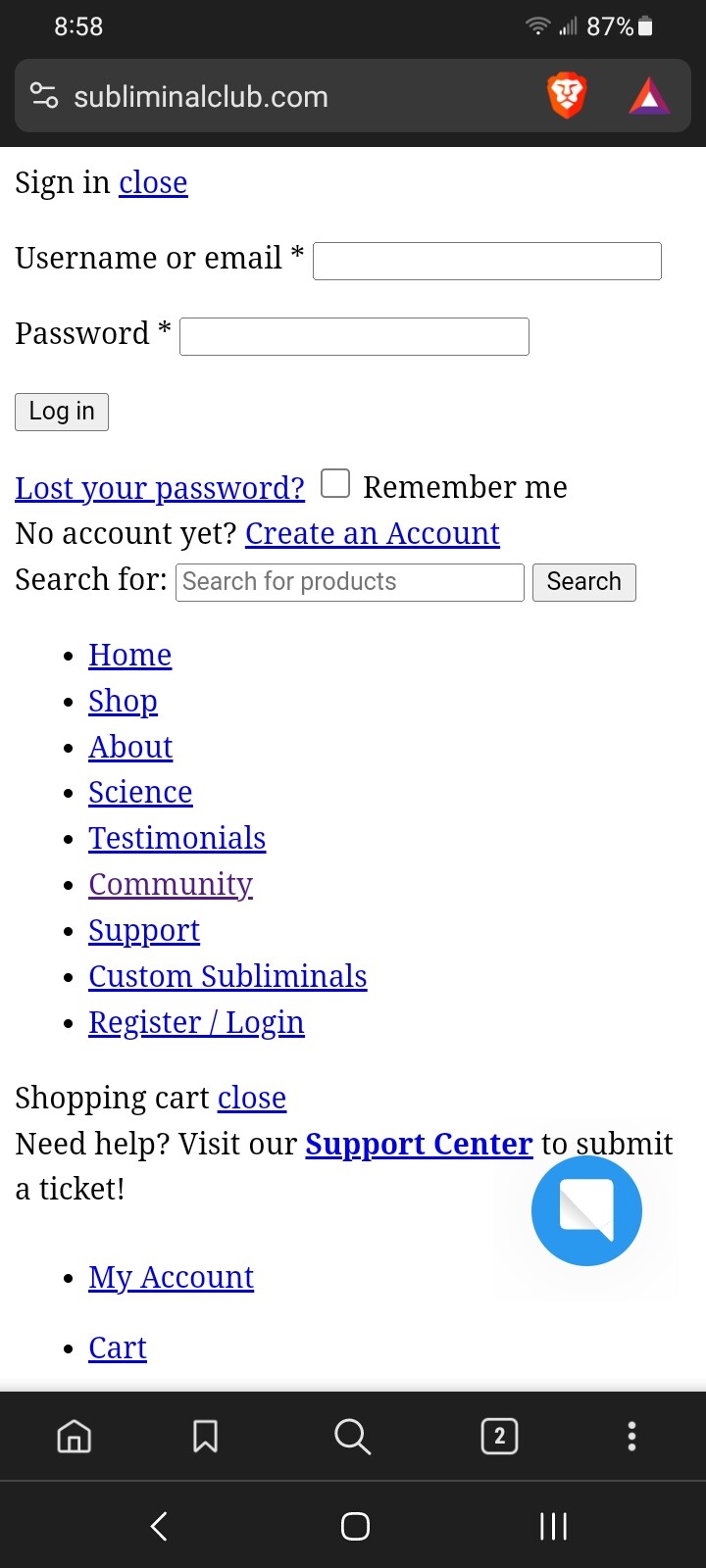Open site settings icon in address bar

coord(44,96)
